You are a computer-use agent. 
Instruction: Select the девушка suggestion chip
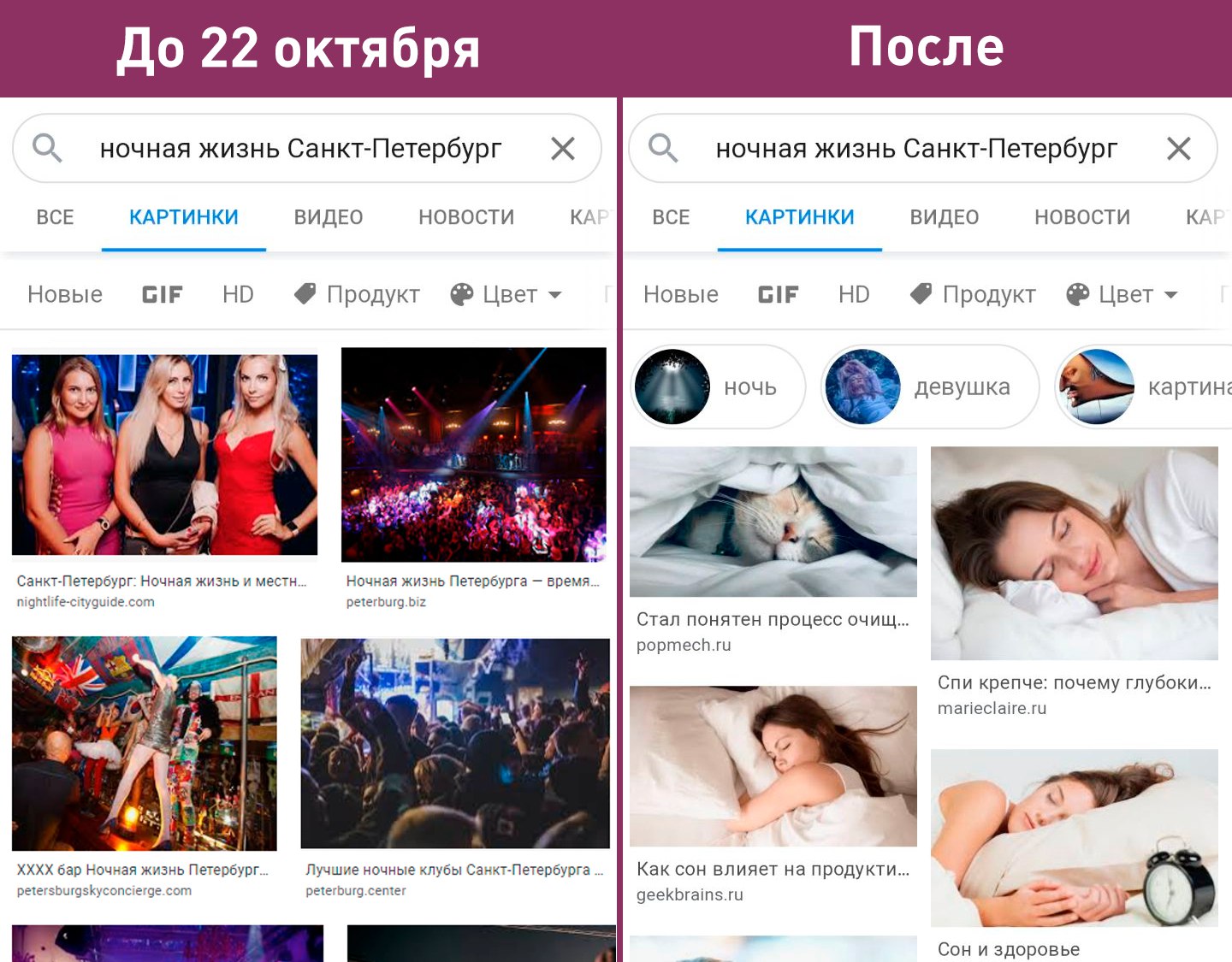930,387
